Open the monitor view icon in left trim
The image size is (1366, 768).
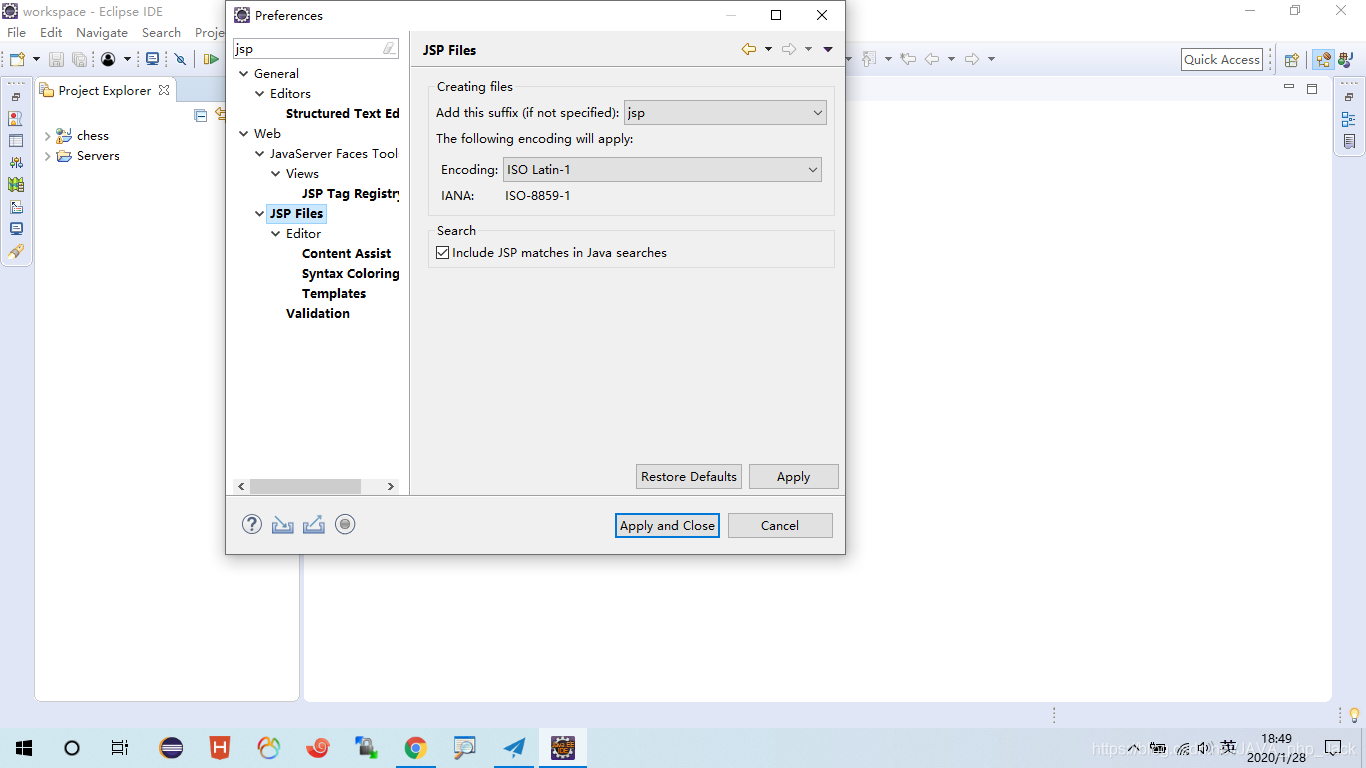click(x=16, y=229)
